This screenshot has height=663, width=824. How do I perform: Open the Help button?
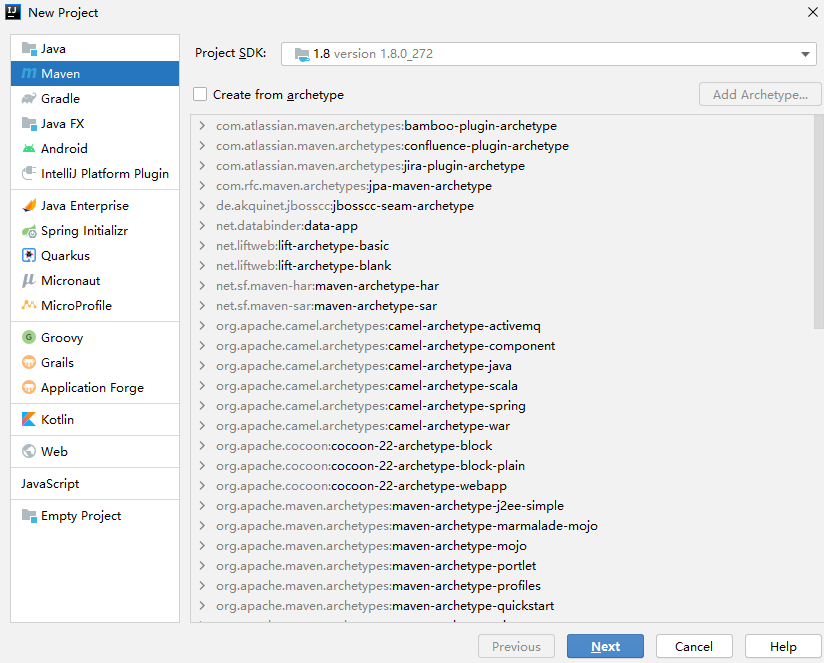point(783,647)
